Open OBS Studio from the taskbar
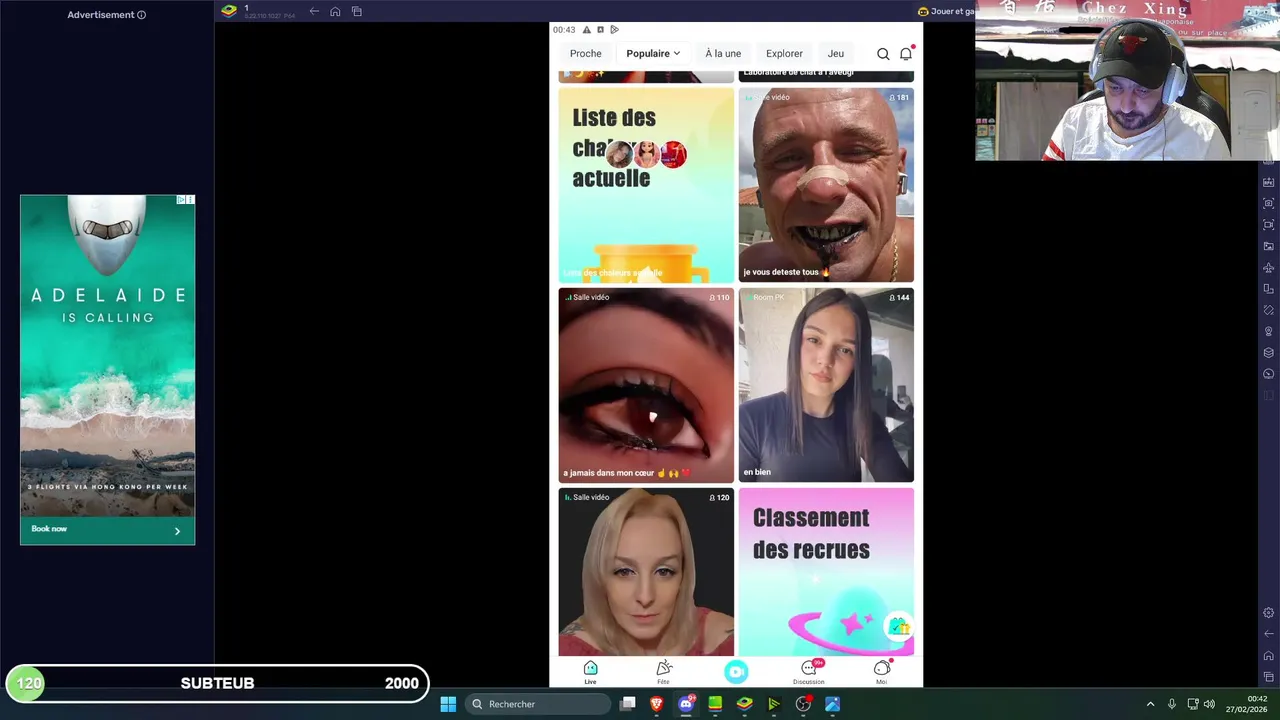Image resolution: width=1280 pixels, height=720 pixels. (803, 704)
